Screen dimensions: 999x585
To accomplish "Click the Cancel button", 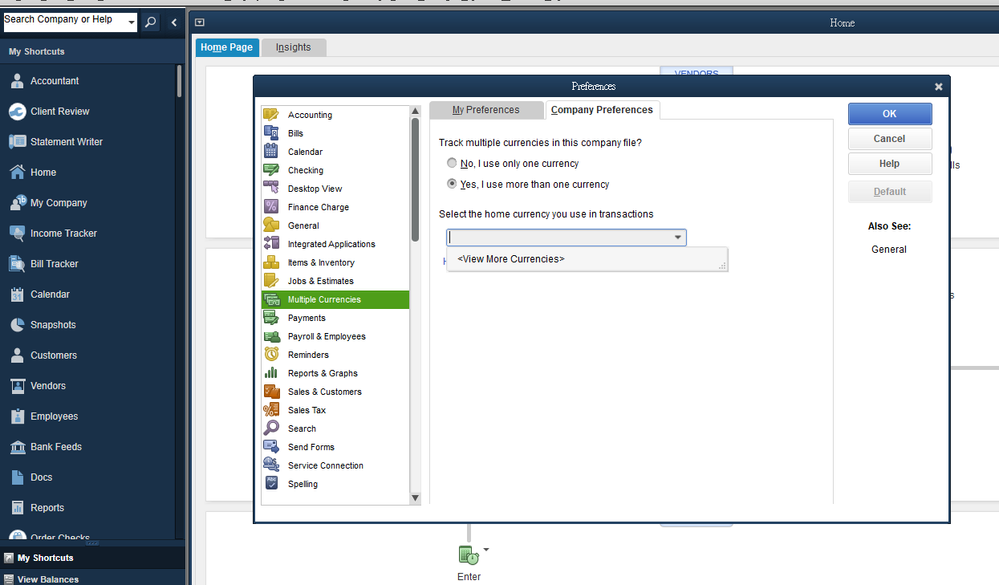I will click(x=889, y=139).
